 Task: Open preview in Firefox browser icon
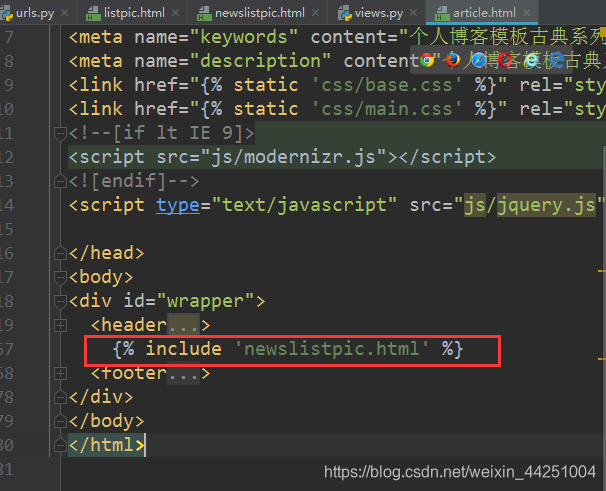click(453, 60)
